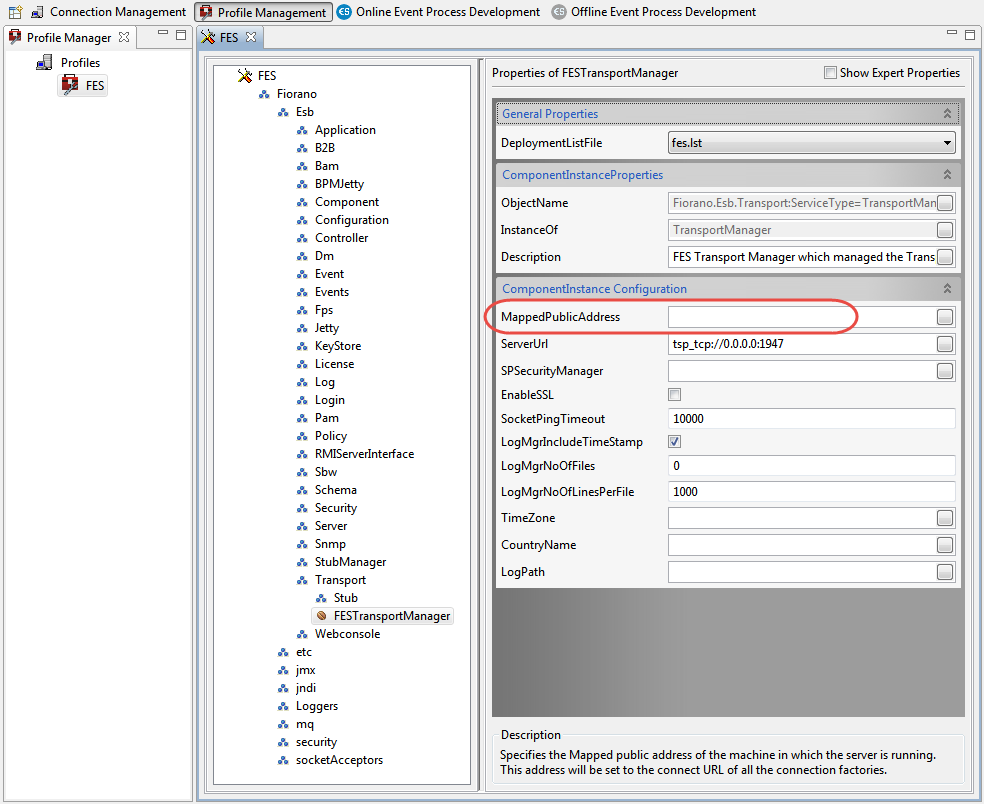
Task: Uncheck the LogMgrIncludeTimeStamp checkbox
Action: tap(675, 442)
